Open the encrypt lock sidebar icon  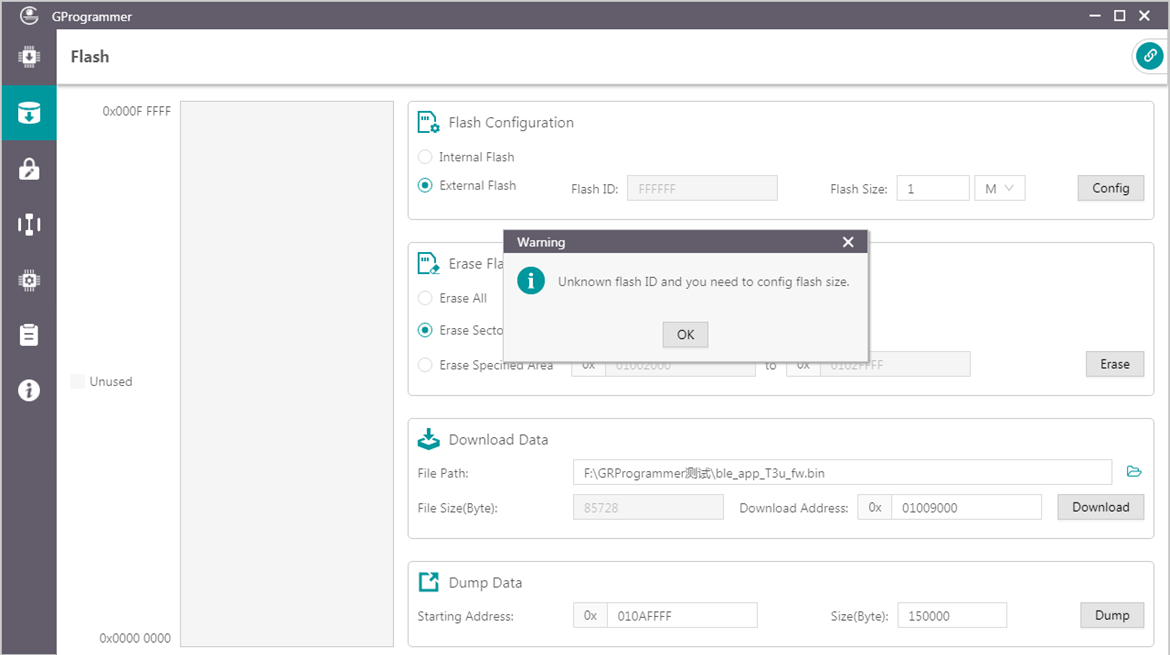[29, 168]
